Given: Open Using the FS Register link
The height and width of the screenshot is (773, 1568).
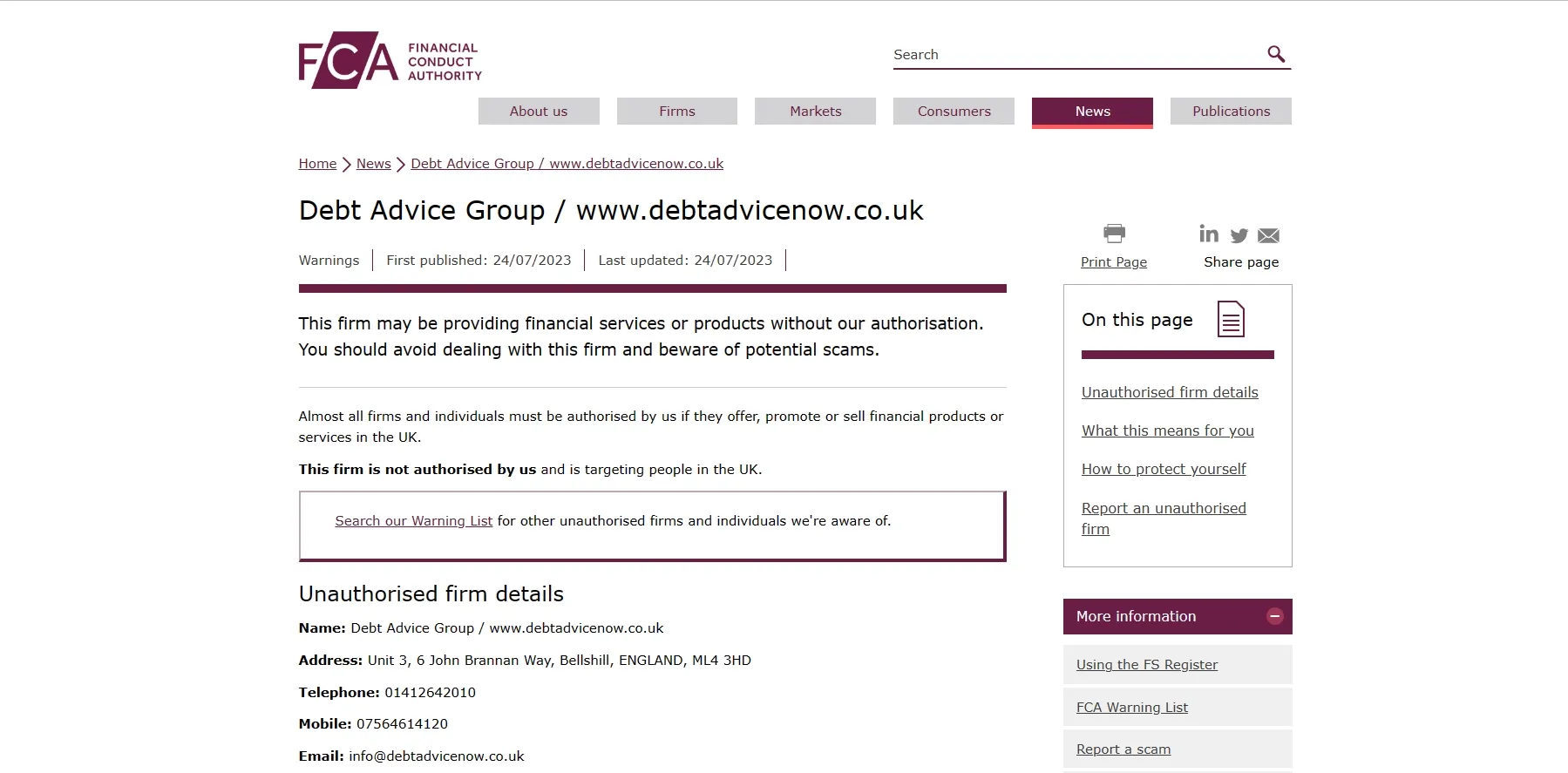Looking at the screenshot, I should 1147,665.
